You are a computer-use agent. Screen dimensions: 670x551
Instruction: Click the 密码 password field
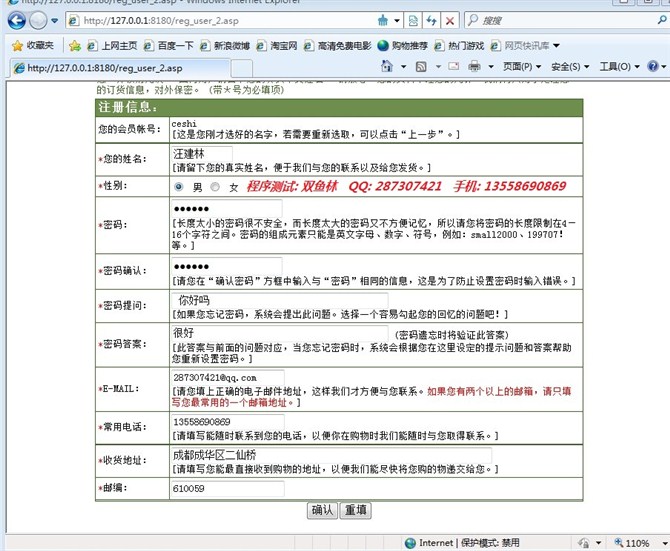tap(226, 208)
